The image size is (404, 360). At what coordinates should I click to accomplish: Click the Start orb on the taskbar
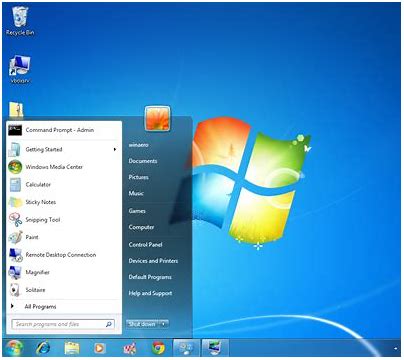click(14, 348)
